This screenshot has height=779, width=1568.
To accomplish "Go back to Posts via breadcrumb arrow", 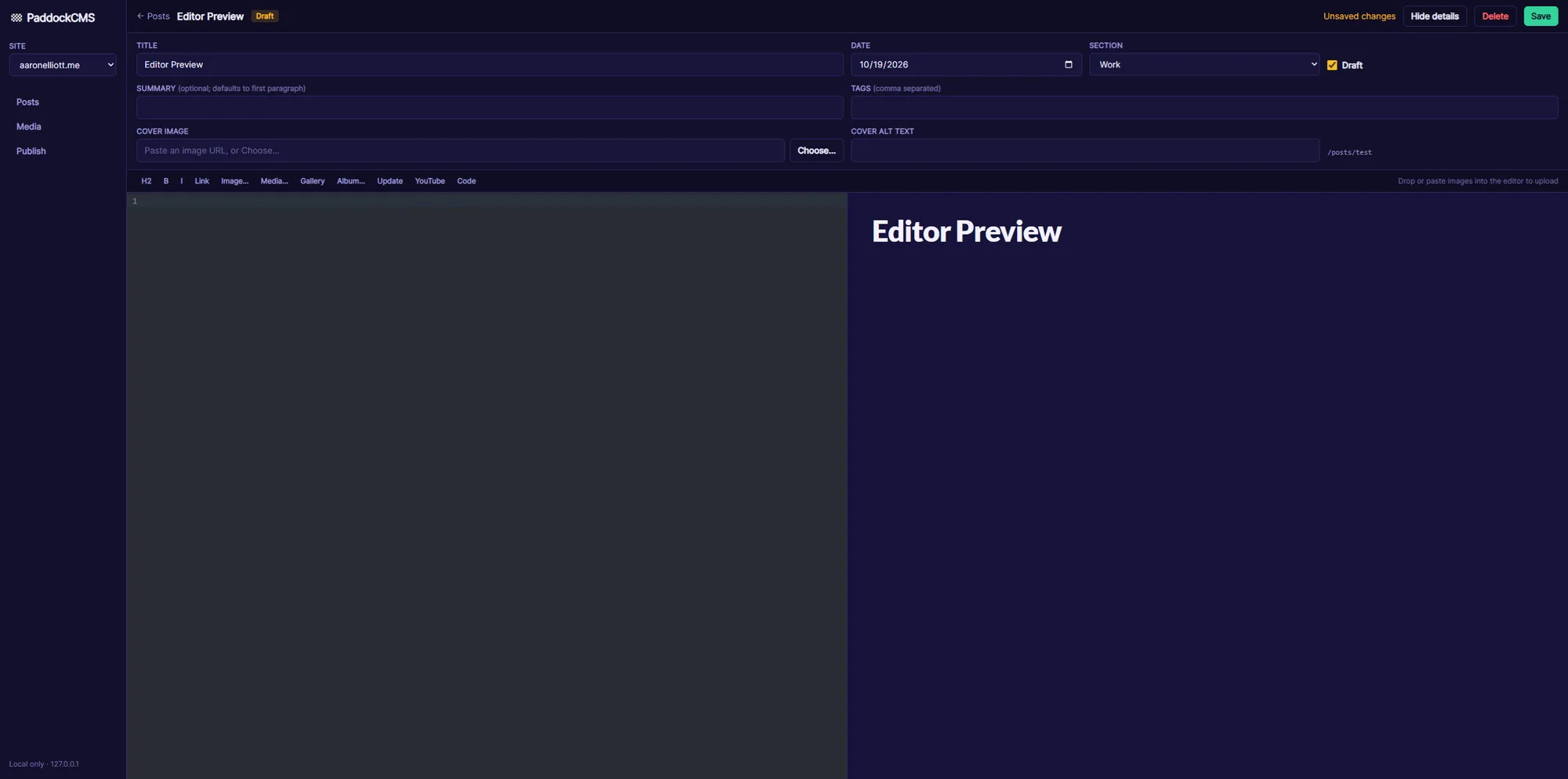I will 153,16.
